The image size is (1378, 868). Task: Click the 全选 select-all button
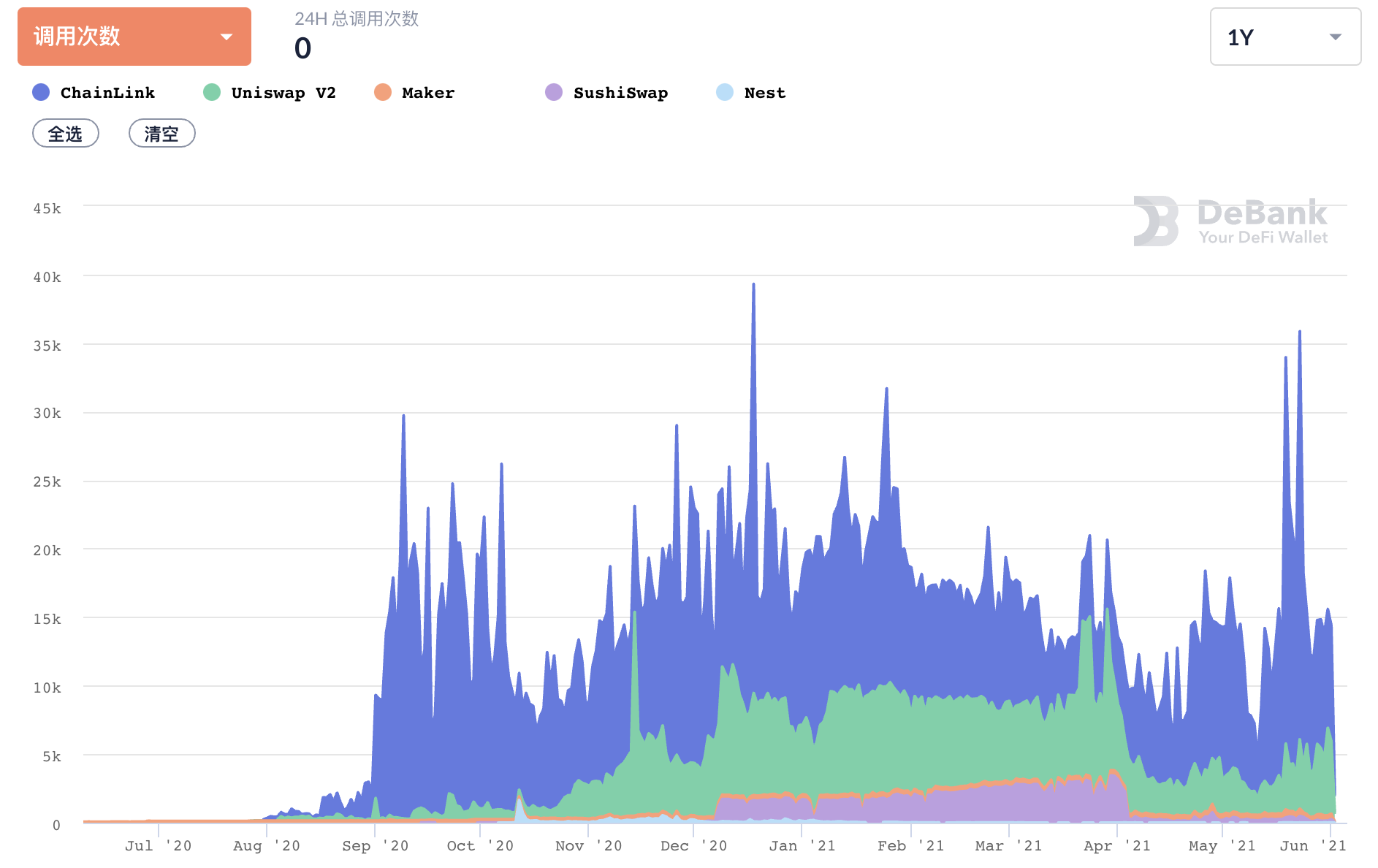tap(66, 133)
